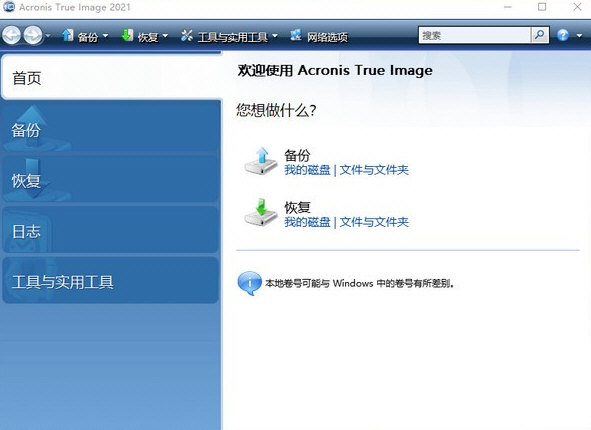
Task: Open the 备份 toolbar menu
Action: click(88, 37)
